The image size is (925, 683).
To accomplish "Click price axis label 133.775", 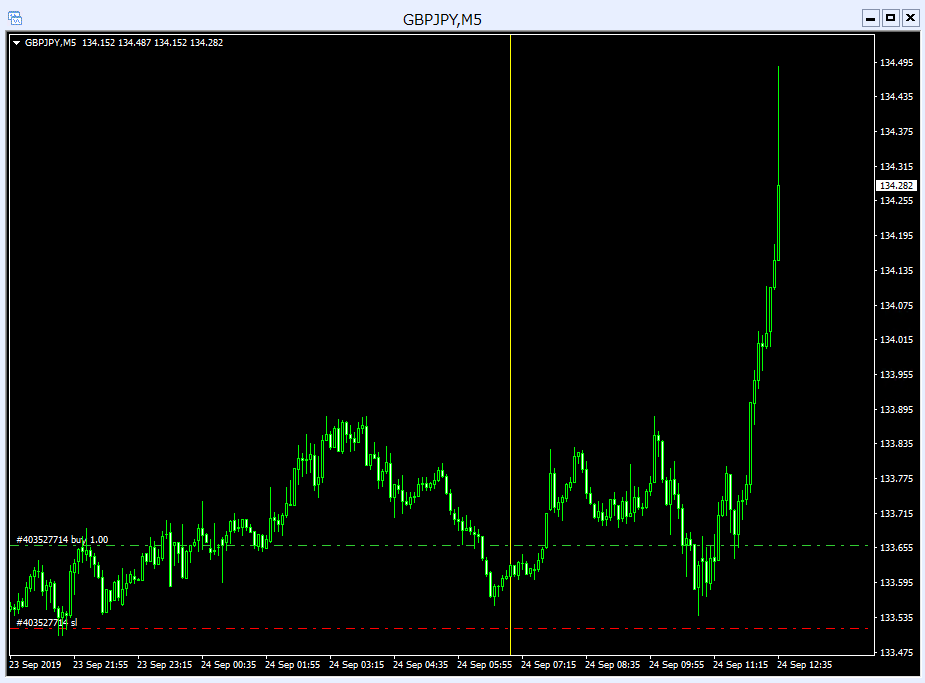I will pyautogui.click(x=896, y=478).
